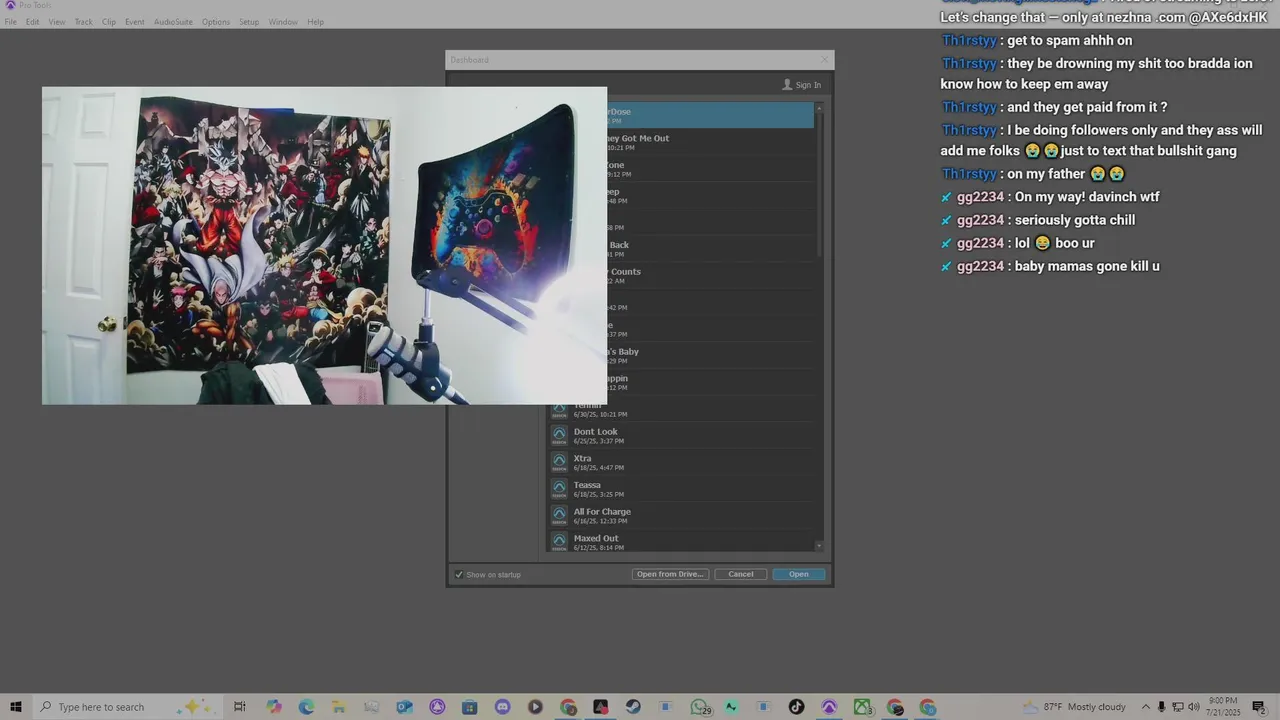This screenshot has height=720, width=1280.
Task: Open Steam from the taskbar
Action: (633, 707)
